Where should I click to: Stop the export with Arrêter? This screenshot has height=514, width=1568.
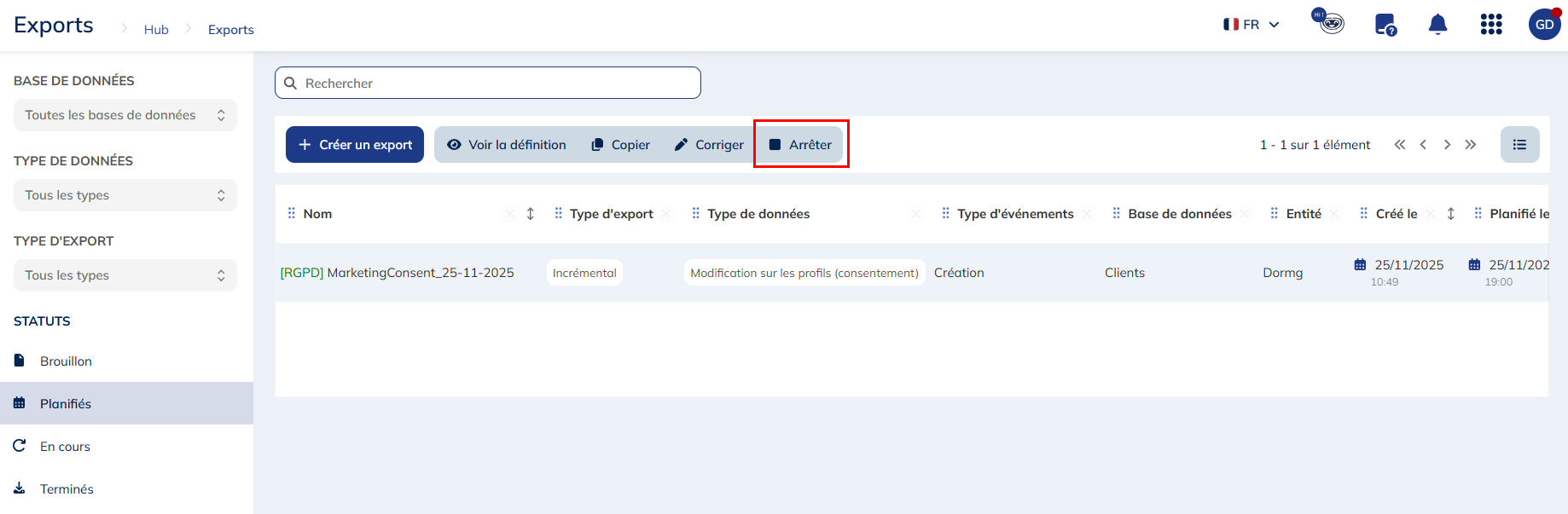point(800,145)
